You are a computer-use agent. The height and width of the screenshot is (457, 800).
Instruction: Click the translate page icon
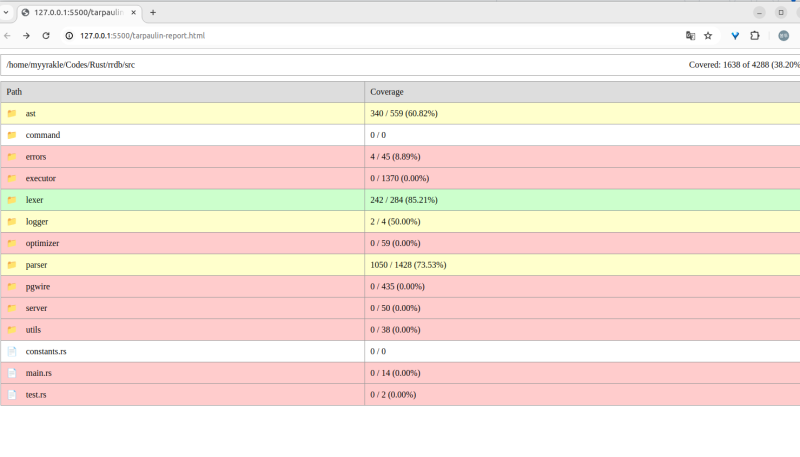pyautogui.click(x=690, y=35)
